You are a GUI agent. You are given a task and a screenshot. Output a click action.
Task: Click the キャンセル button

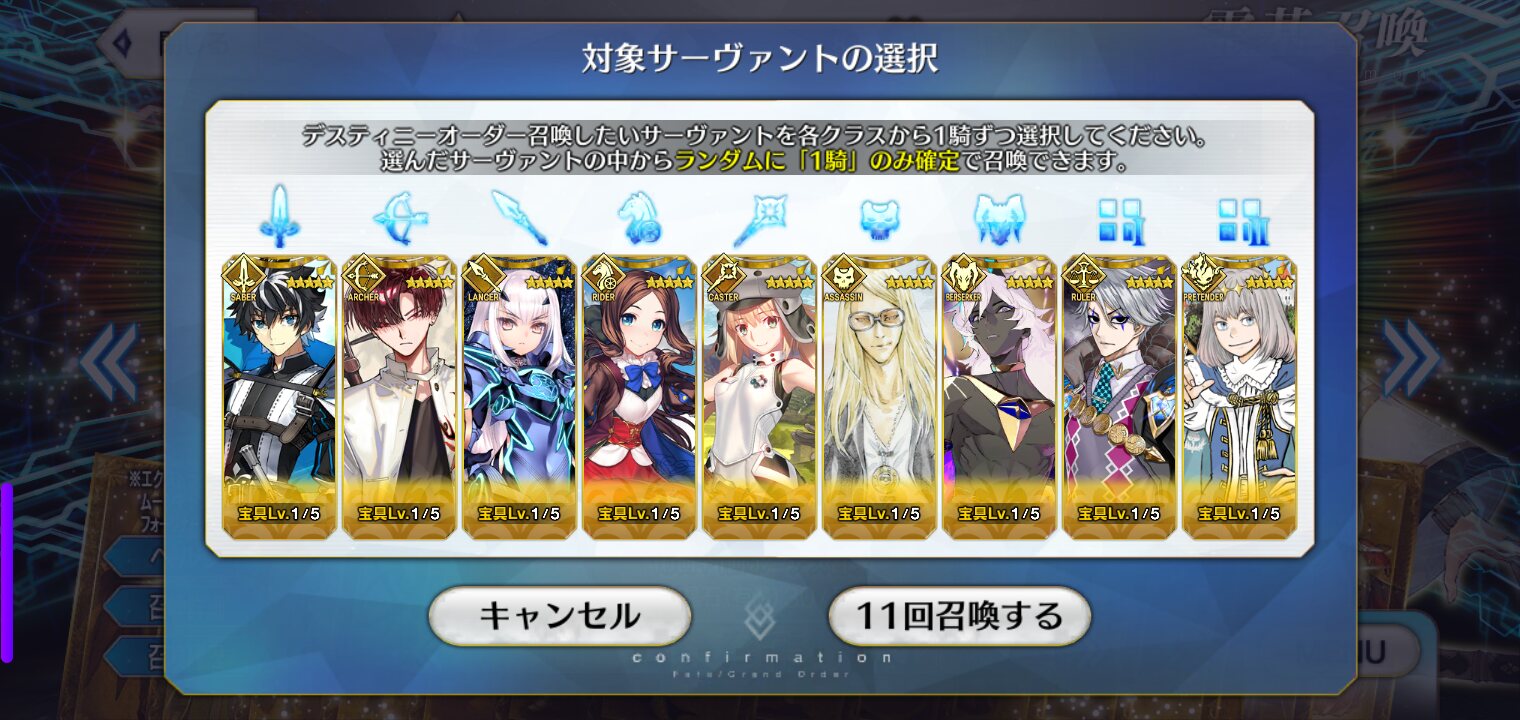tap(560, 616)
